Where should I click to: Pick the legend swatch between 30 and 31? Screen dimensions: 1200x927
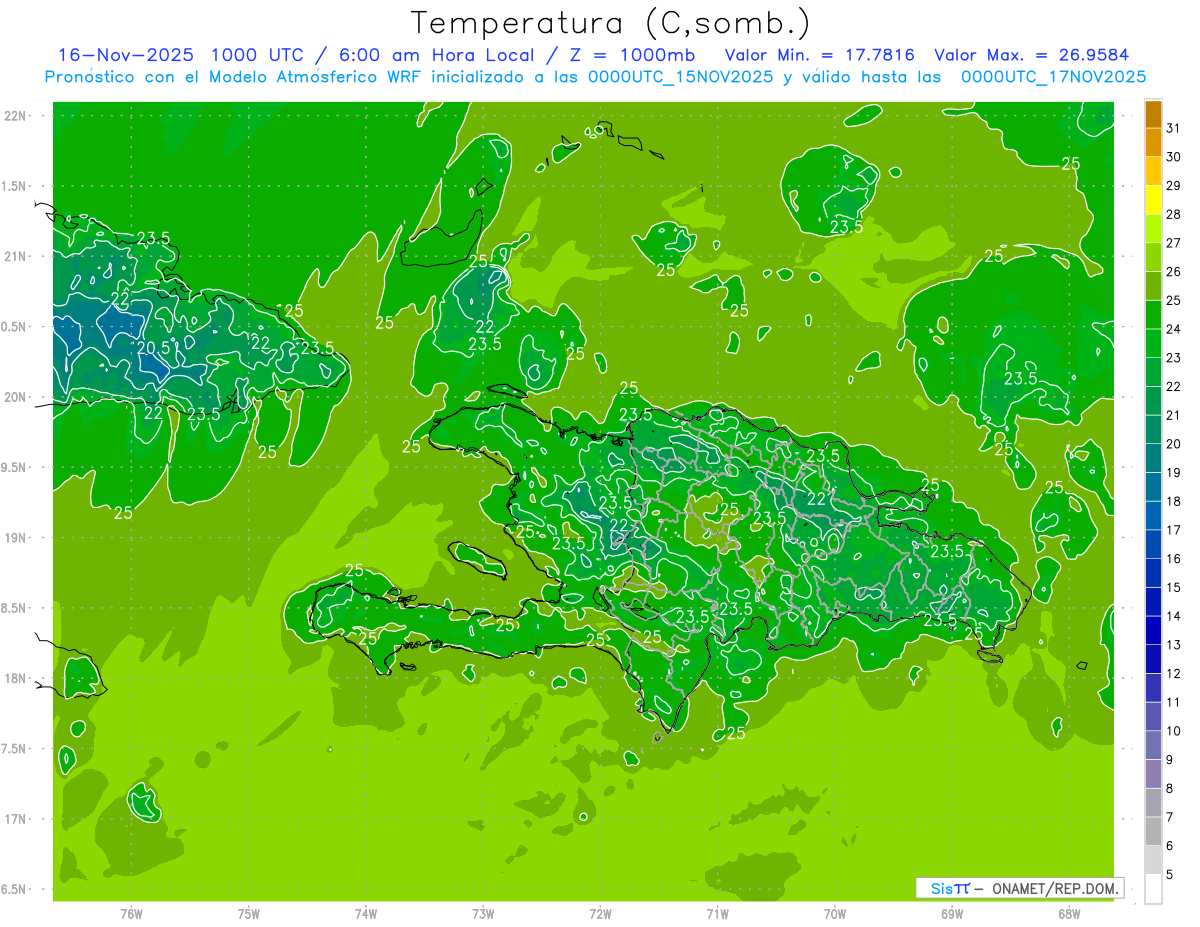pyautogui.click(x=1154, y=142)
